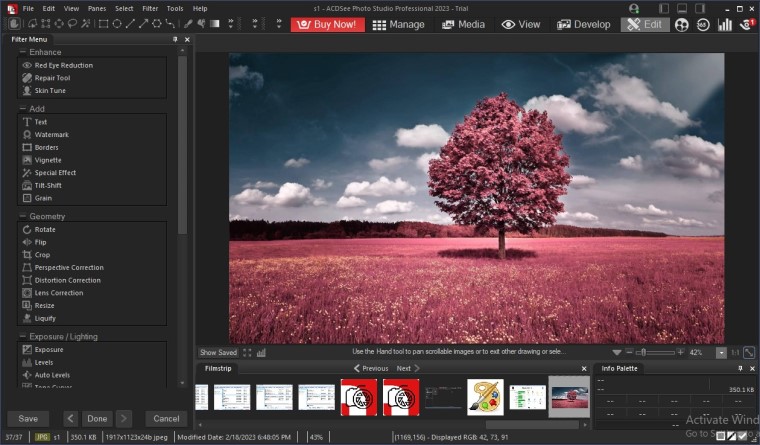Adjust the zoom slider handle
Viewport: 760px width, 445px height.
(x=643, y=352)
